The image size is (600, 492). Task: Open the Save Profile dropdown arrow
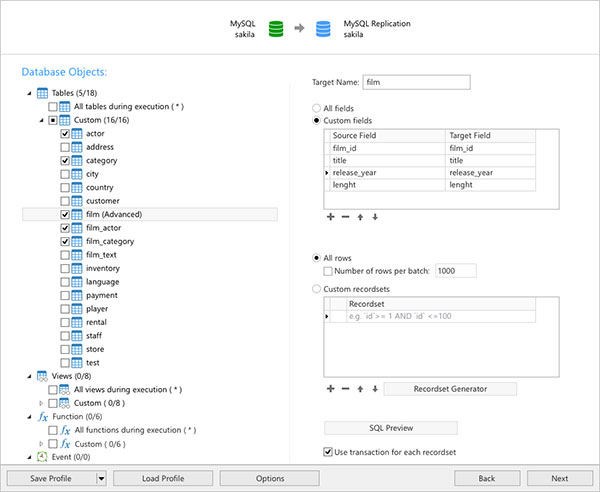[x=100, y=478]
